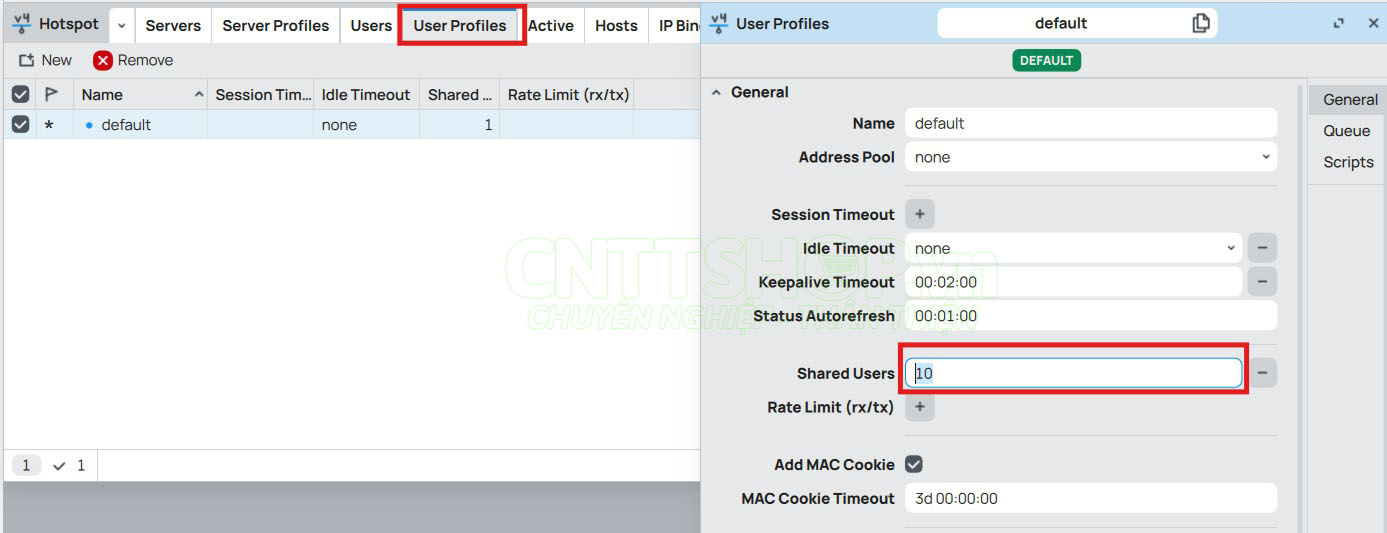Viewport: 1387px width, 533px height.
Task: Remove Idle Timeout with its minus button
Action: [x=1262, y=248]
